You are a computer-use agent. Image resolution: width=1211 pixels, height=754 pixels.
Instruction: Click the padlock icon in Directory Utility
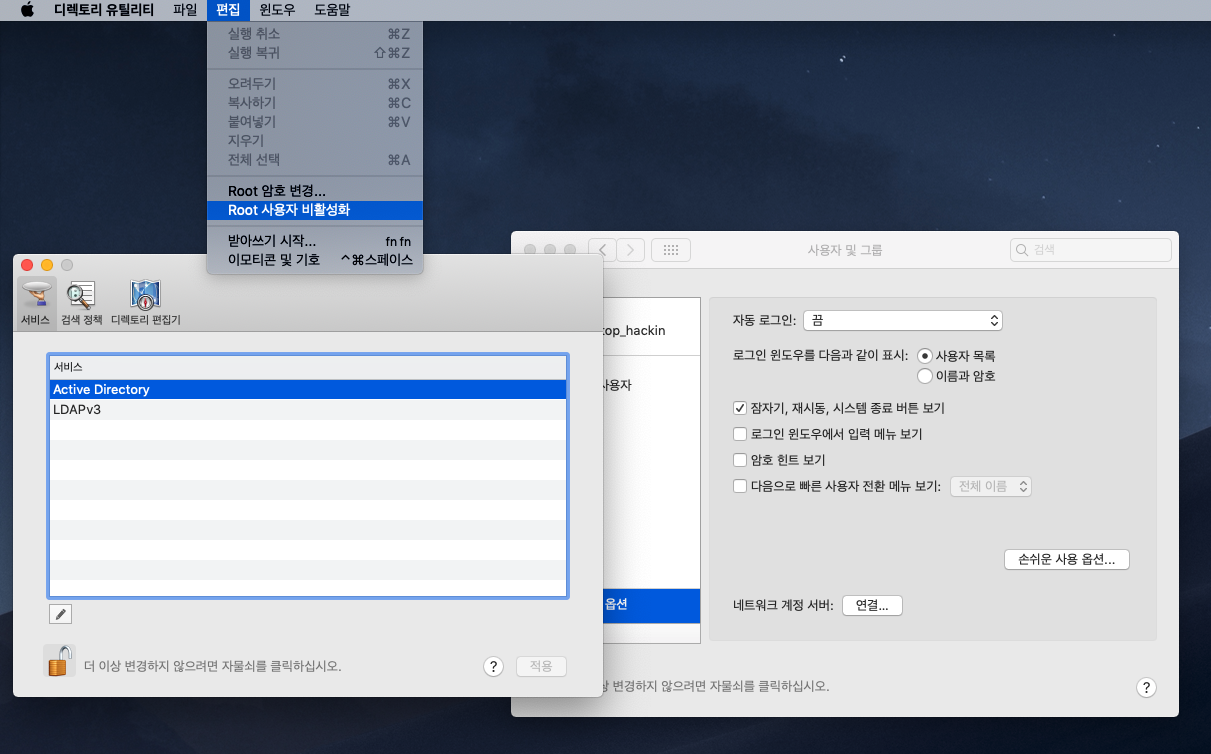point(59,661)
